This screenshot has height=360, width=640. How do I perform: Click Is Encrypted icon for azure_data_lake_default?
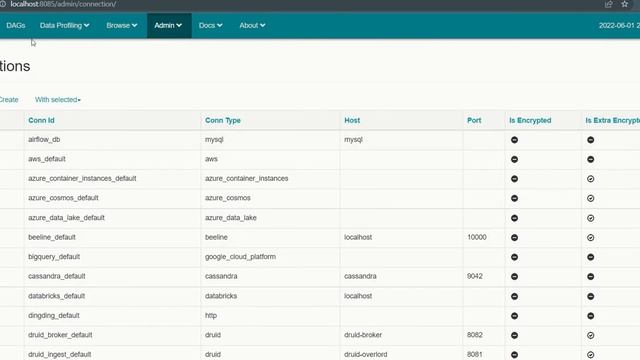pos(514,218)
